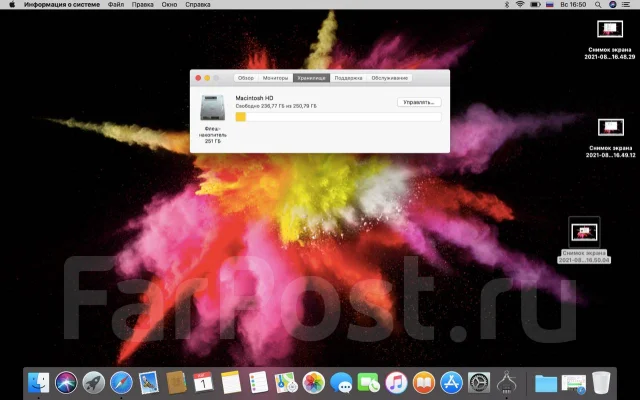Image resolution: width=640 pixels, height=400 pixels.
Task: Click the Macintosh HD drive icon
Action: tap(212, 108)
